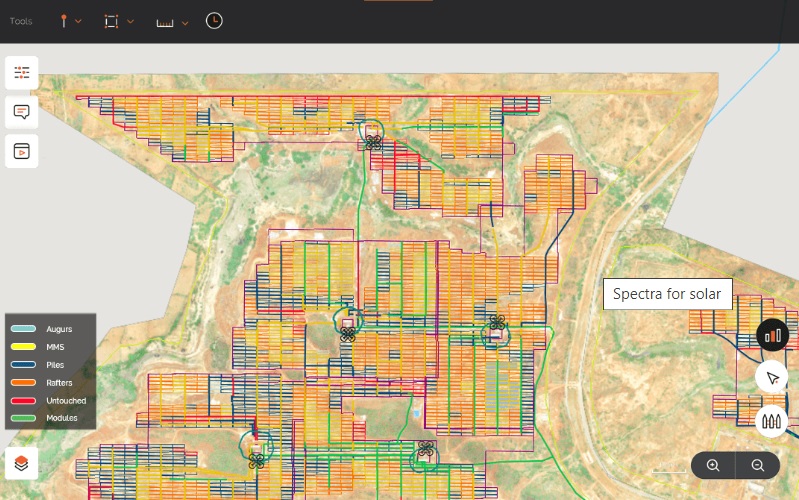The image size is (799, 500).
Task: Open the map layers button
Action: pyautogui.click(x=21, y=463)
